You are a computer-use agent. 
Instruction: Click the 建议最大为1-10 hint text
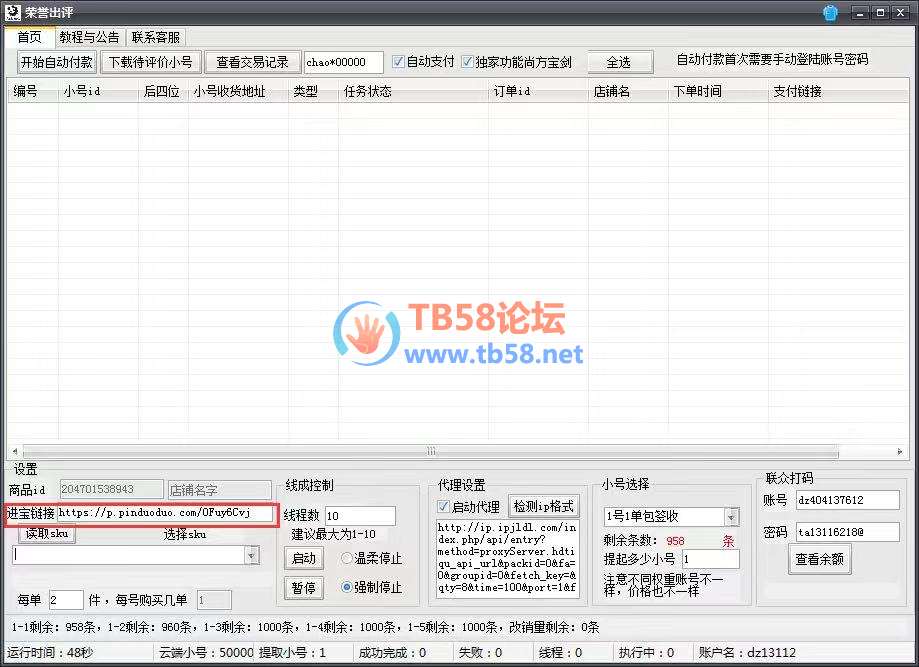point(333,535)
